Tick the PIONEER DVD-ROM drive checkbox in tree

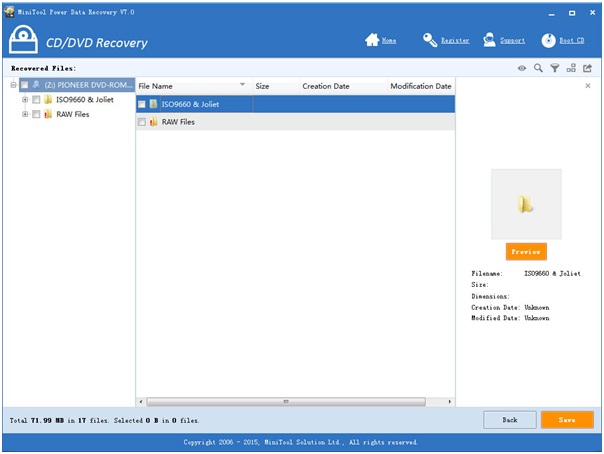[25, 85]
